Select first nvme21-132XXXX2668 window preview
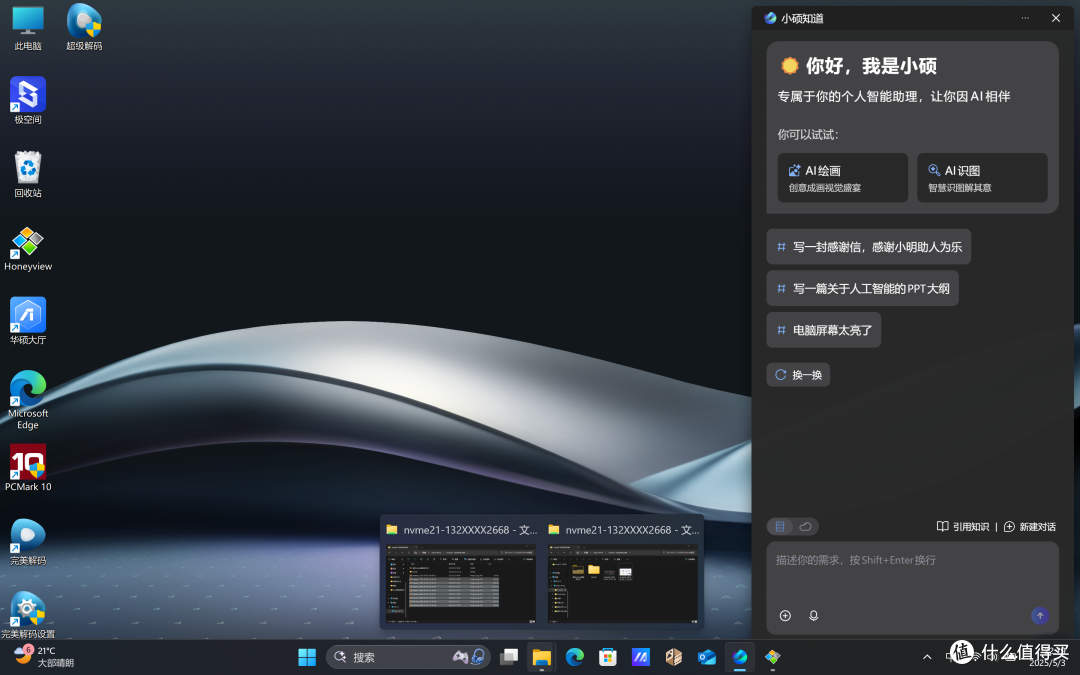The image size is (1080, 675). tap(460, 572)
